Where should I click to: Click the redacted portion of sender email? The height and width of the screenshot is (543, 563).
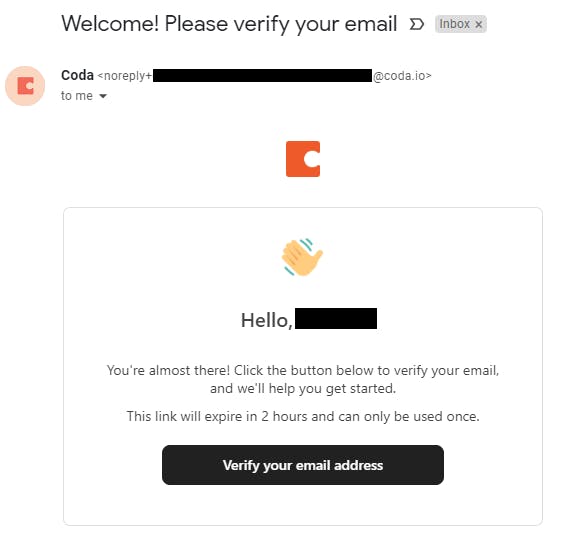coord(262,75)
